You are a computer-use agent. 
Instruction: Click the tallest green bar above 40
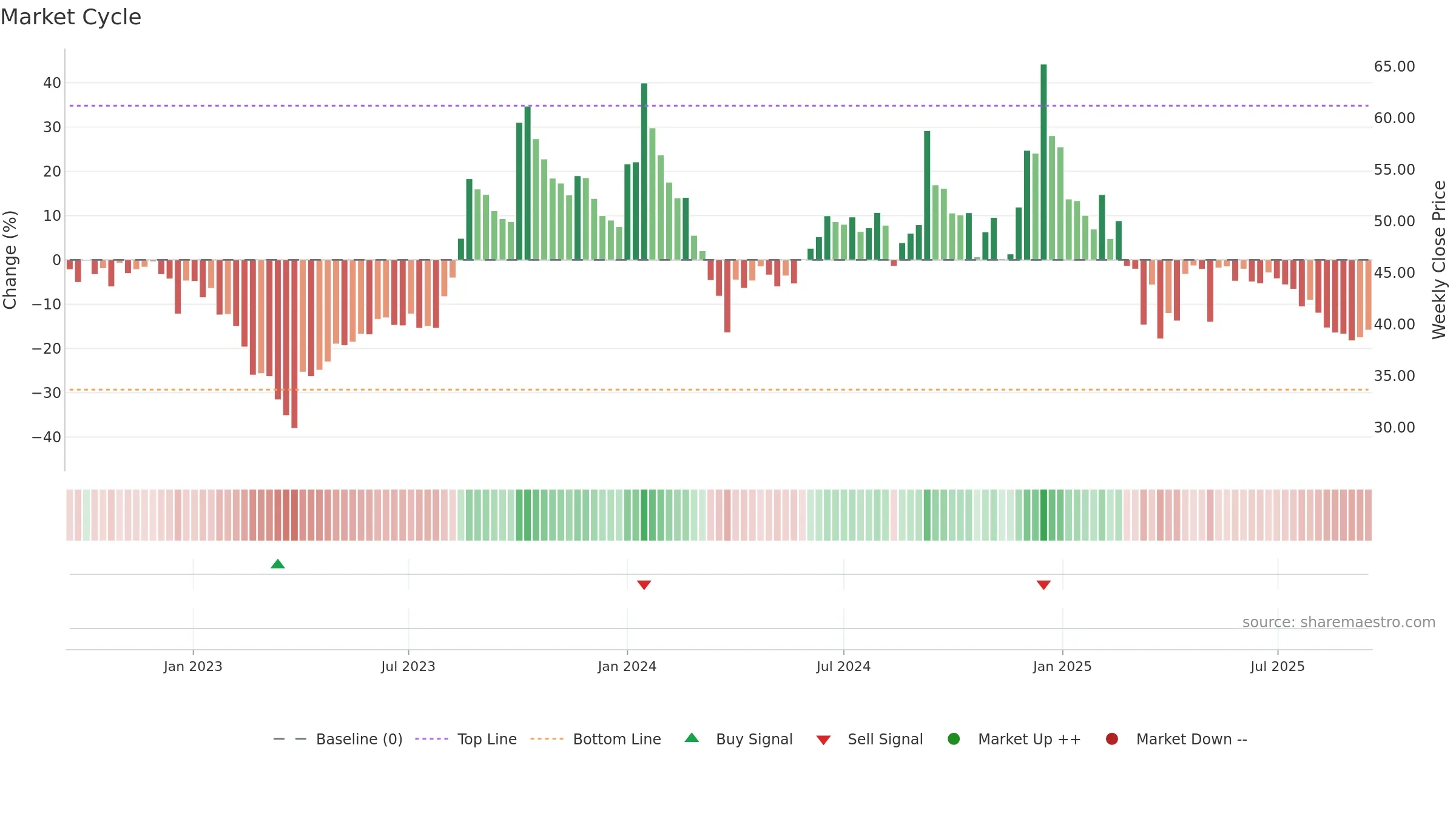pyautogui.click(x=1043, y=162)
